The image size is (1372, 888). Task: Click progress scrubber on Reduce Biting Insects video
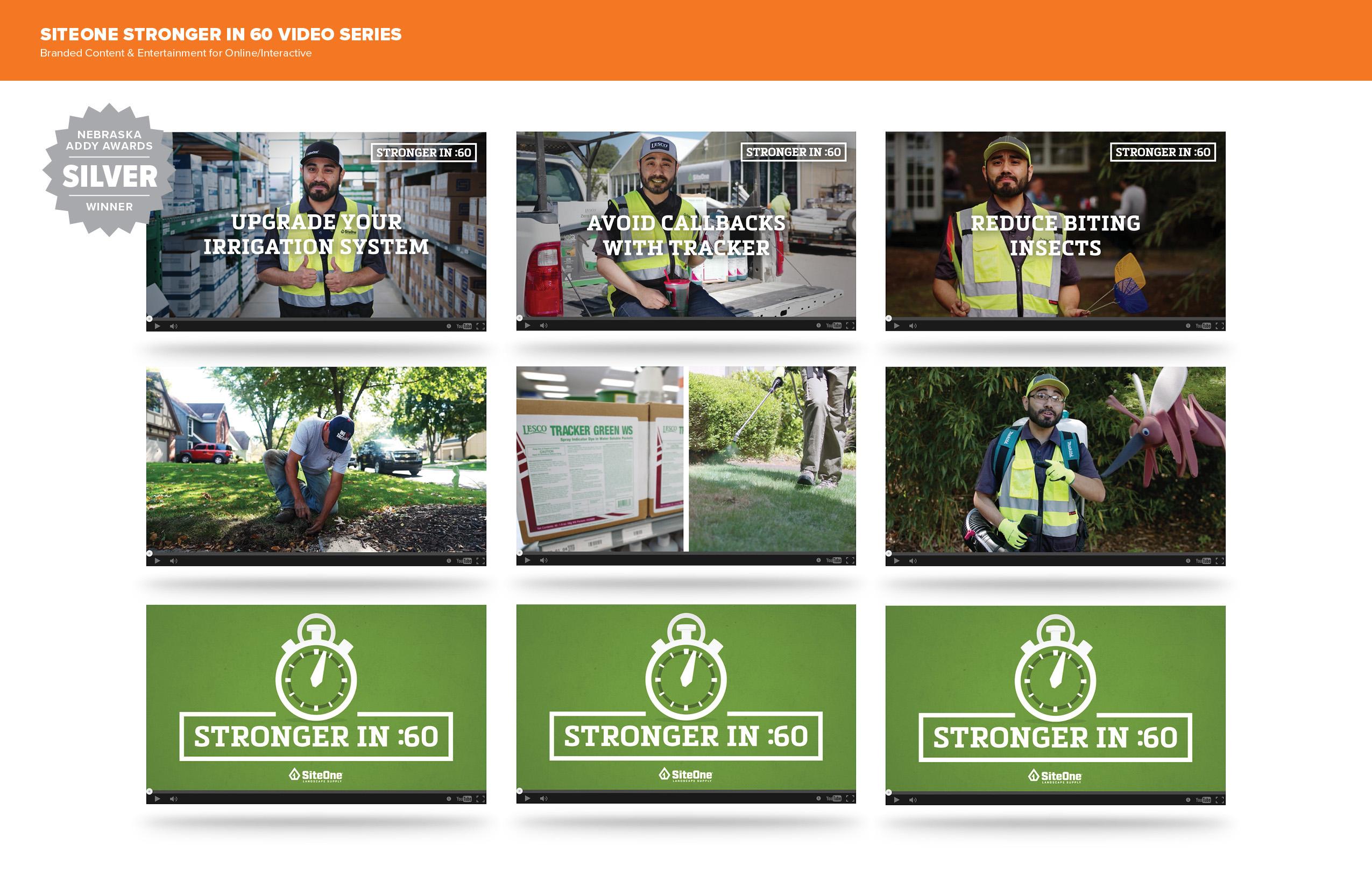click(x=889, y=318)
